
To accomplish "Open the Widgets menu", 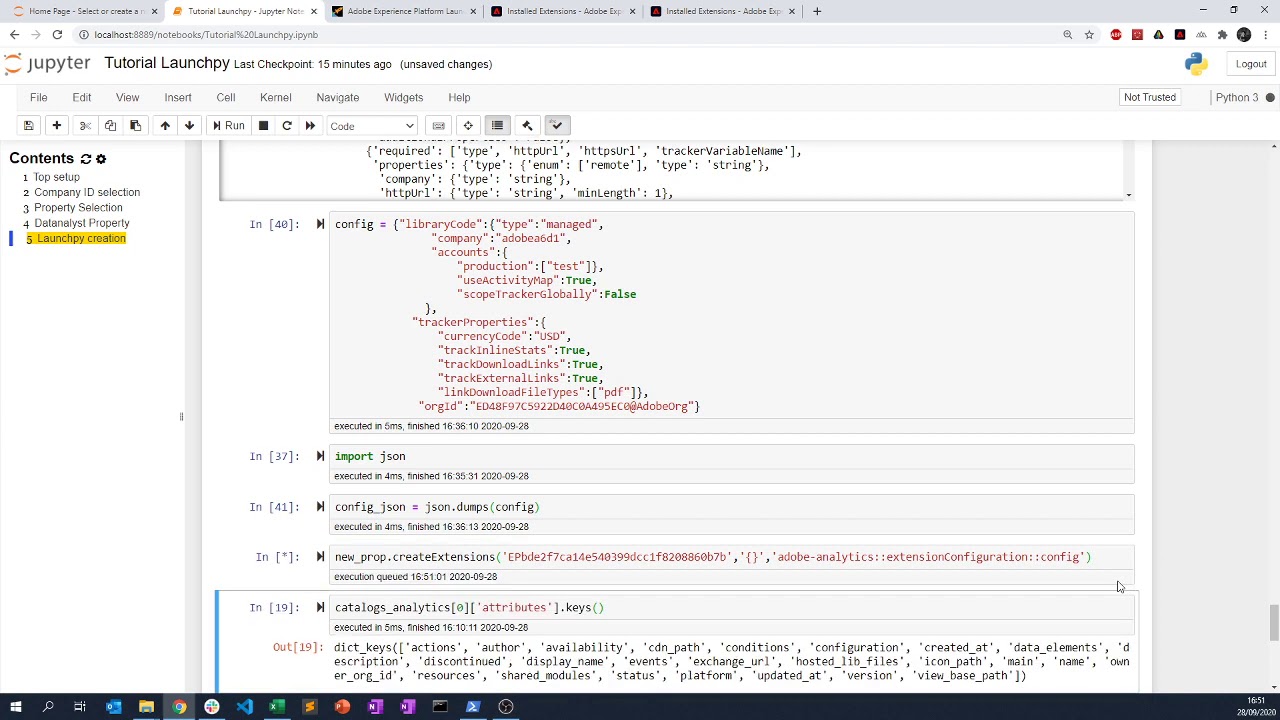I will [404, 97].
